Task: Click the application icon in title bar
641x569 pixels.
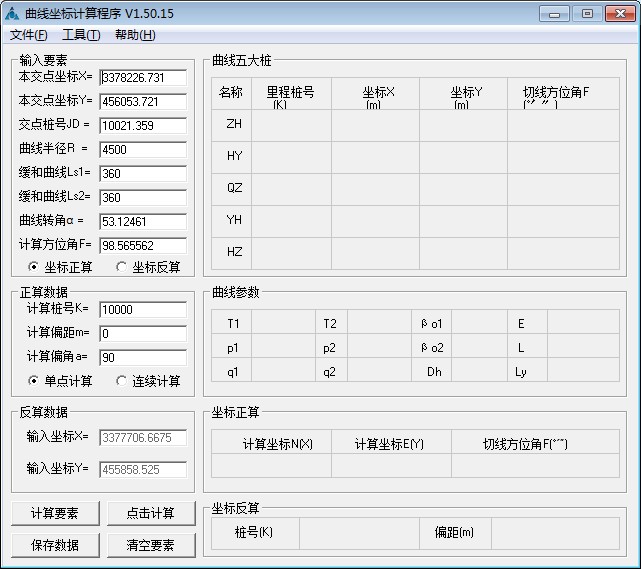Action: pos(13,14)
